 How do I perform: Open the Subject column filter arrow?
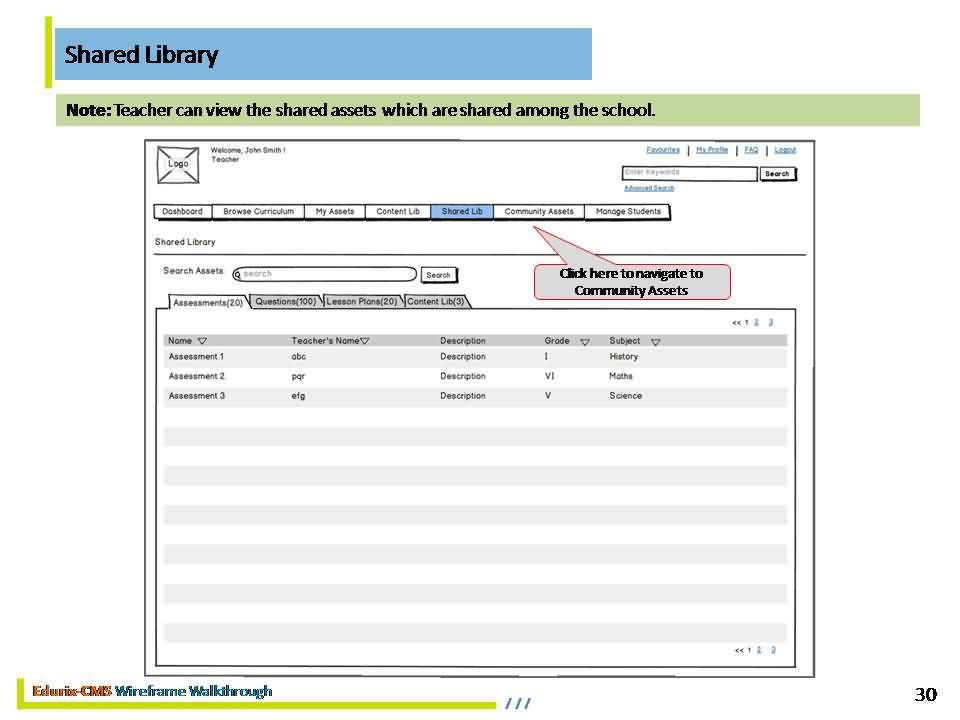[656, 342]
